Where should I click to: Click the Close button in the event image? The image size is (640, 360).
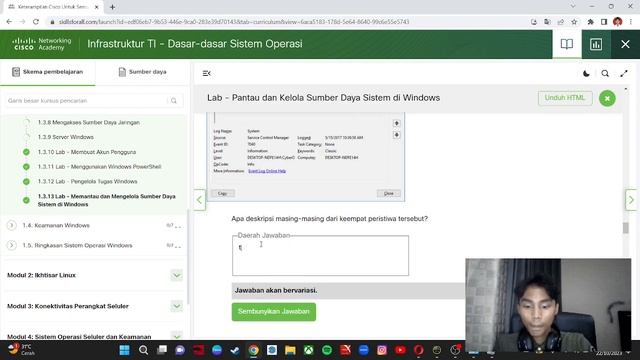389,193
